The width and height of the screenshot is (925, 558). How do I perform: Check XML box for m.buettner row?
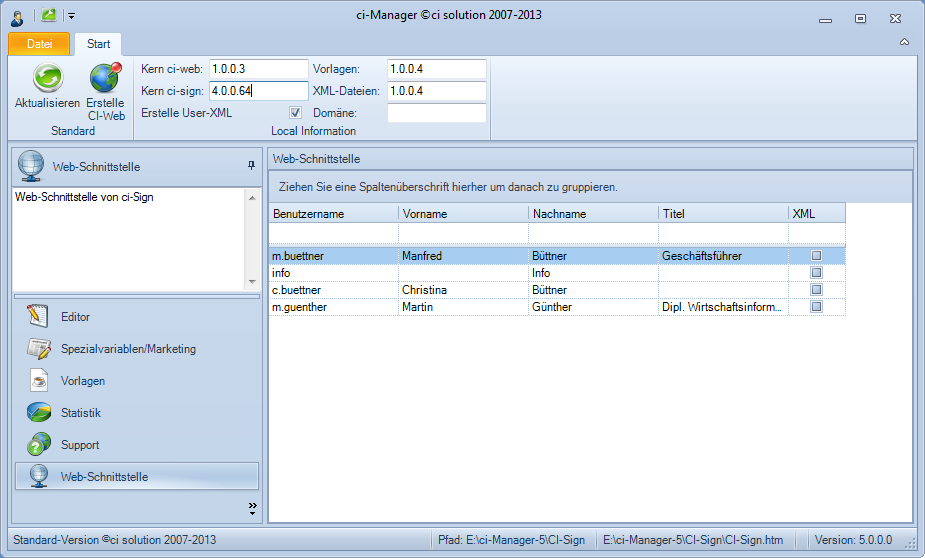pyautogui.click(x=816, y=256)
